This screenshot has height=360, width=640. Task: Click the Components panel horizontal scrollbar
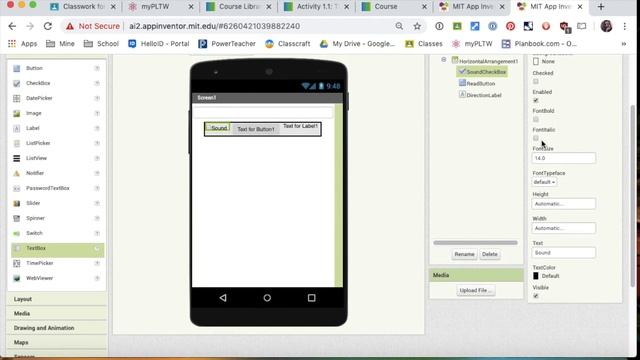(x=476, y=243)
